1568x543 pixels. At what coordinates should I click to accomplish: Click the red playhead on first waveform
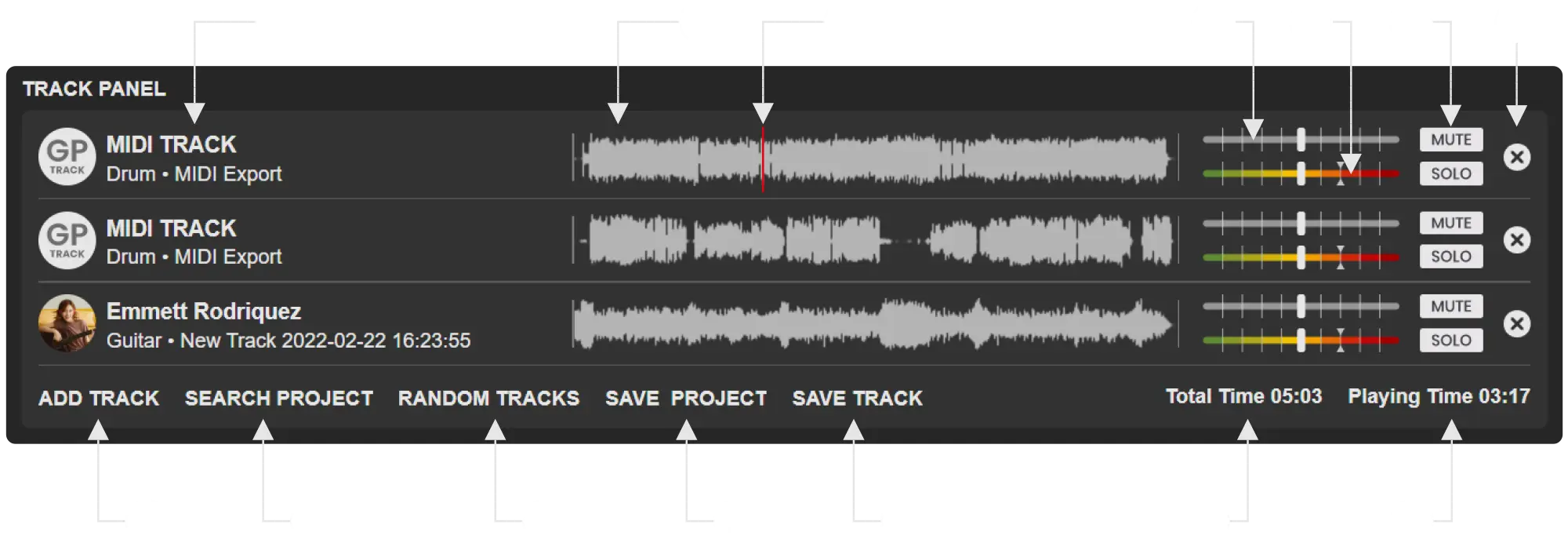(763, 159)
